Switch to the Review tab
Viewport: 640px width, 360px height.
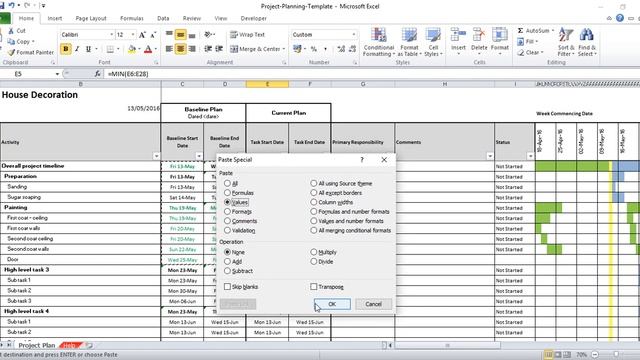click(x=191, y=18)
